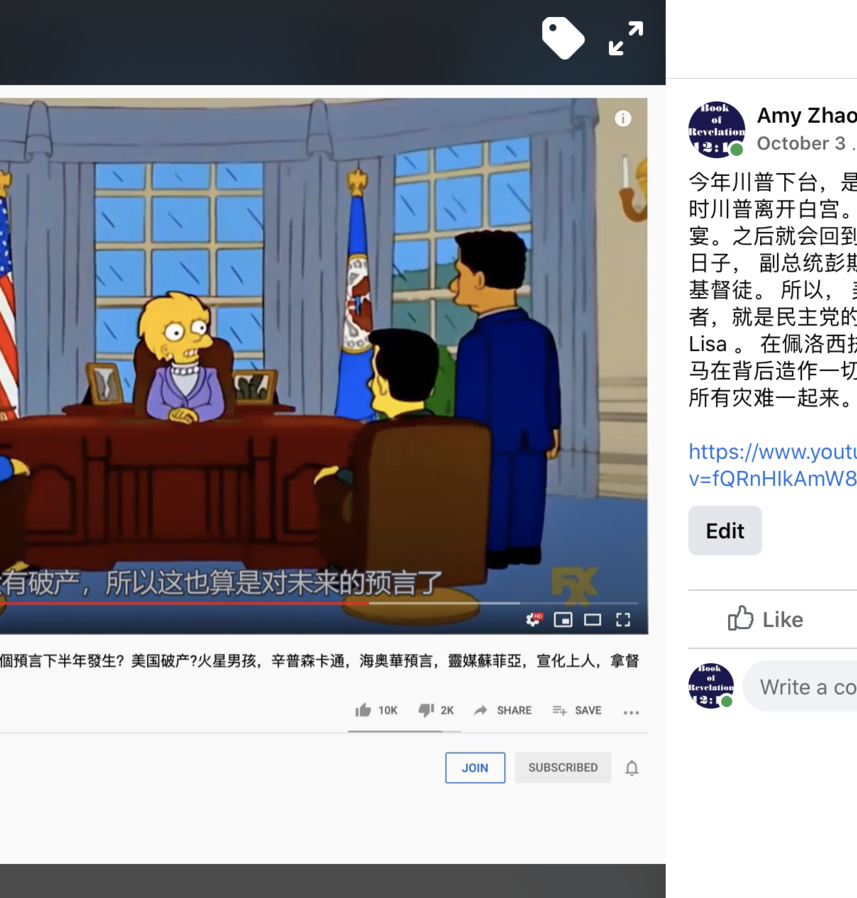Viewport: 857px width, 898px height.
Task: Switch to theater mode icon
Action: click(592, 620)
